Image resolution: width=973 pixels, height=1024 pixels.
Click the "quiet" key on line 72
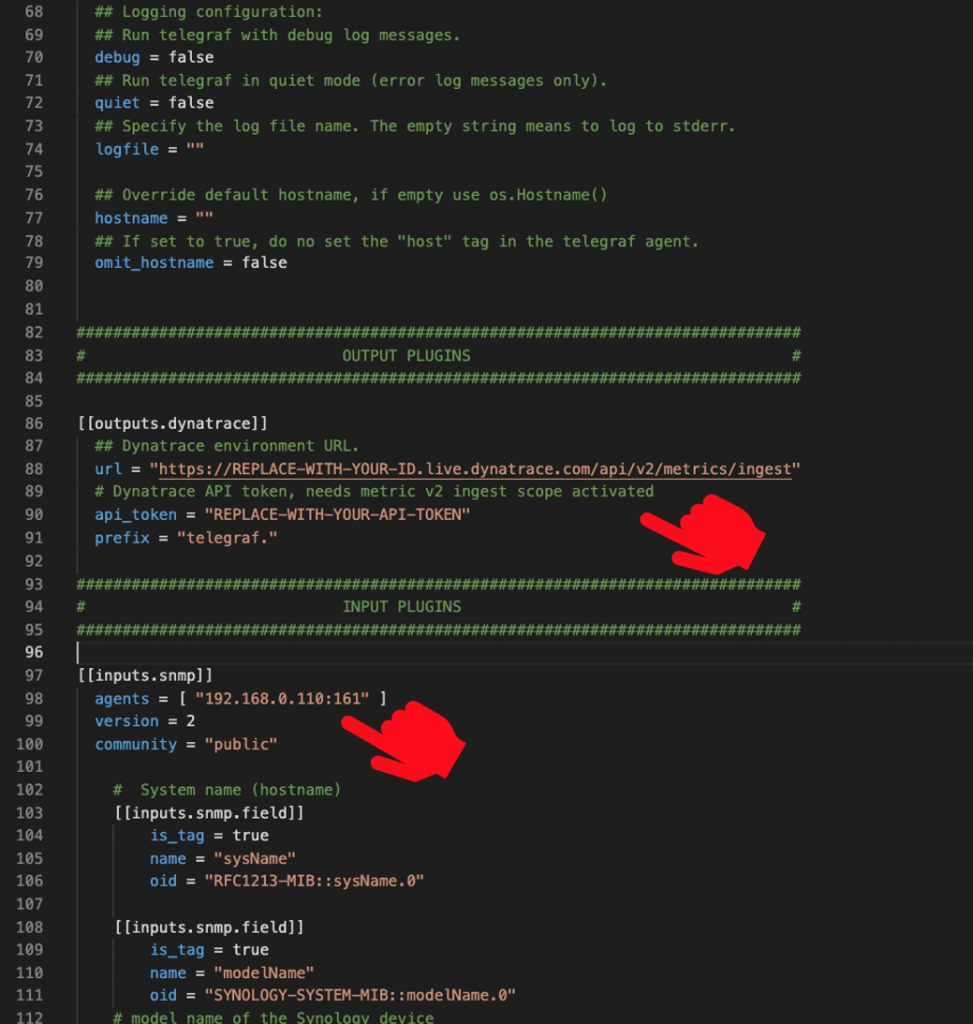117,103
